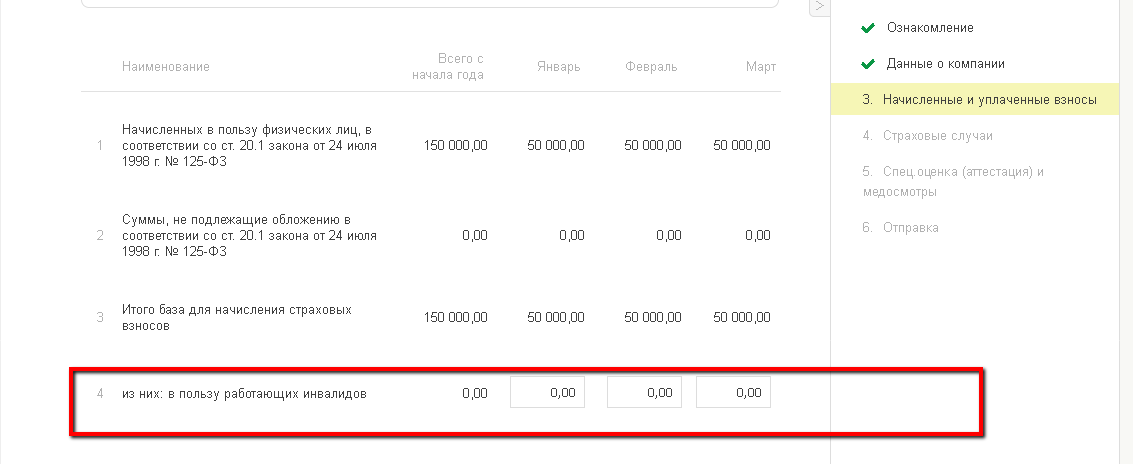Select row 4 text из них: в пользу работающих инвалидов

pyautogui.click(x=244, y=394)
